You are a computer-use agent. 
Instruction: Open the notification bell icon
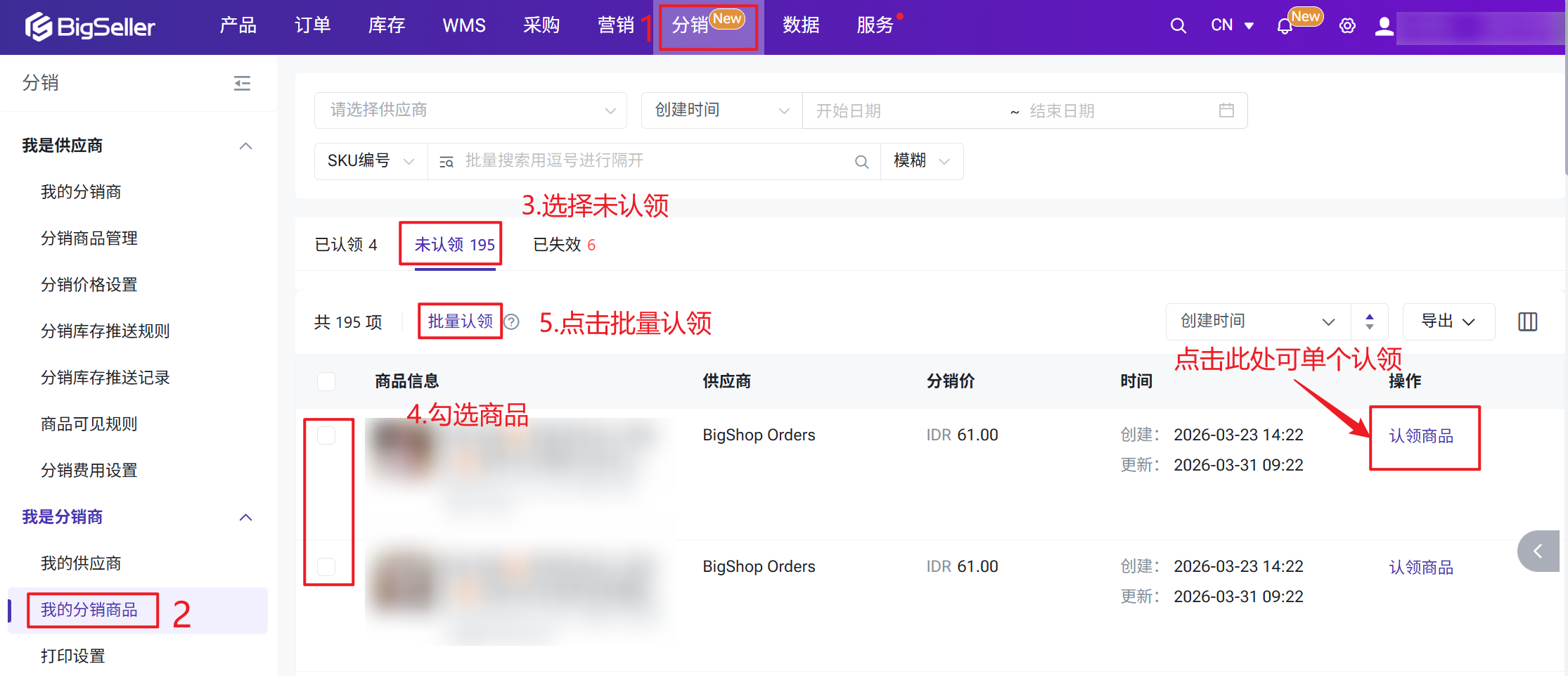coord(1284,27)
